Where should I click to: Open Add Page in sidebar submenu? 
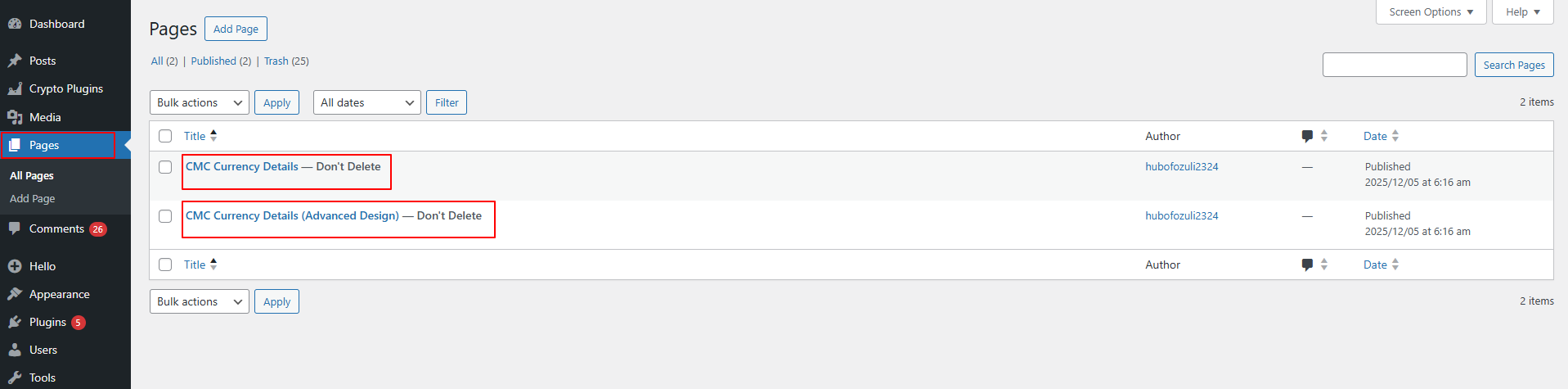33,199
